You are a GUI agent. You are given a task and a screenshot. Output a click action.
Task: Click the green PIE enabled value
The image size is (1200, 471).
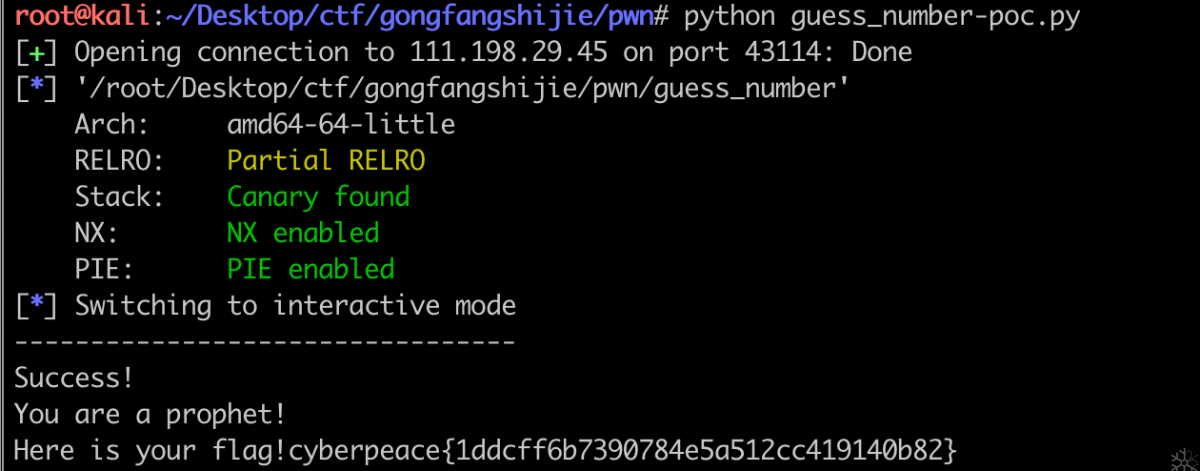click(311, 269)
